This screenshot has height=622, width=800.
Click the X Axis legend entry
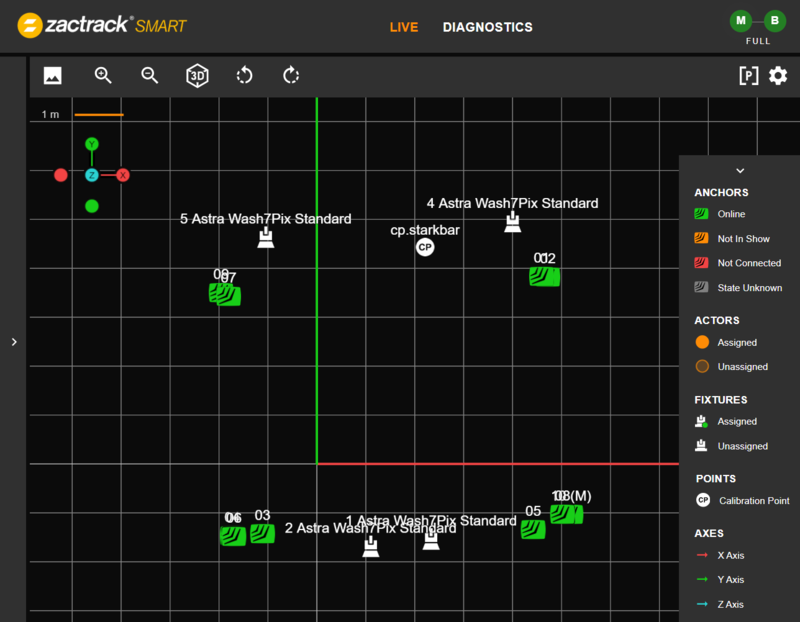click(720, 555)
